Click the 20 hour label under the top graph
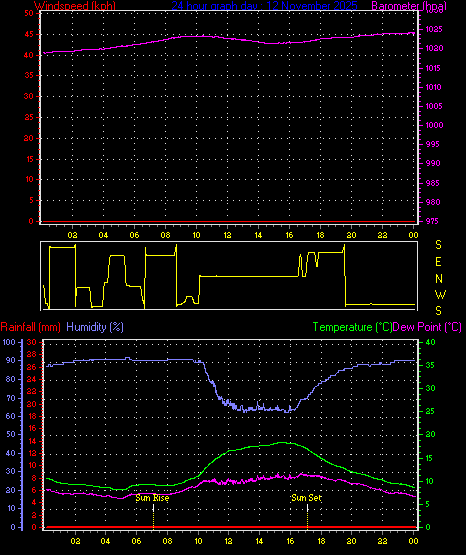This screenshot has width=466, height=555. (351, 235)
